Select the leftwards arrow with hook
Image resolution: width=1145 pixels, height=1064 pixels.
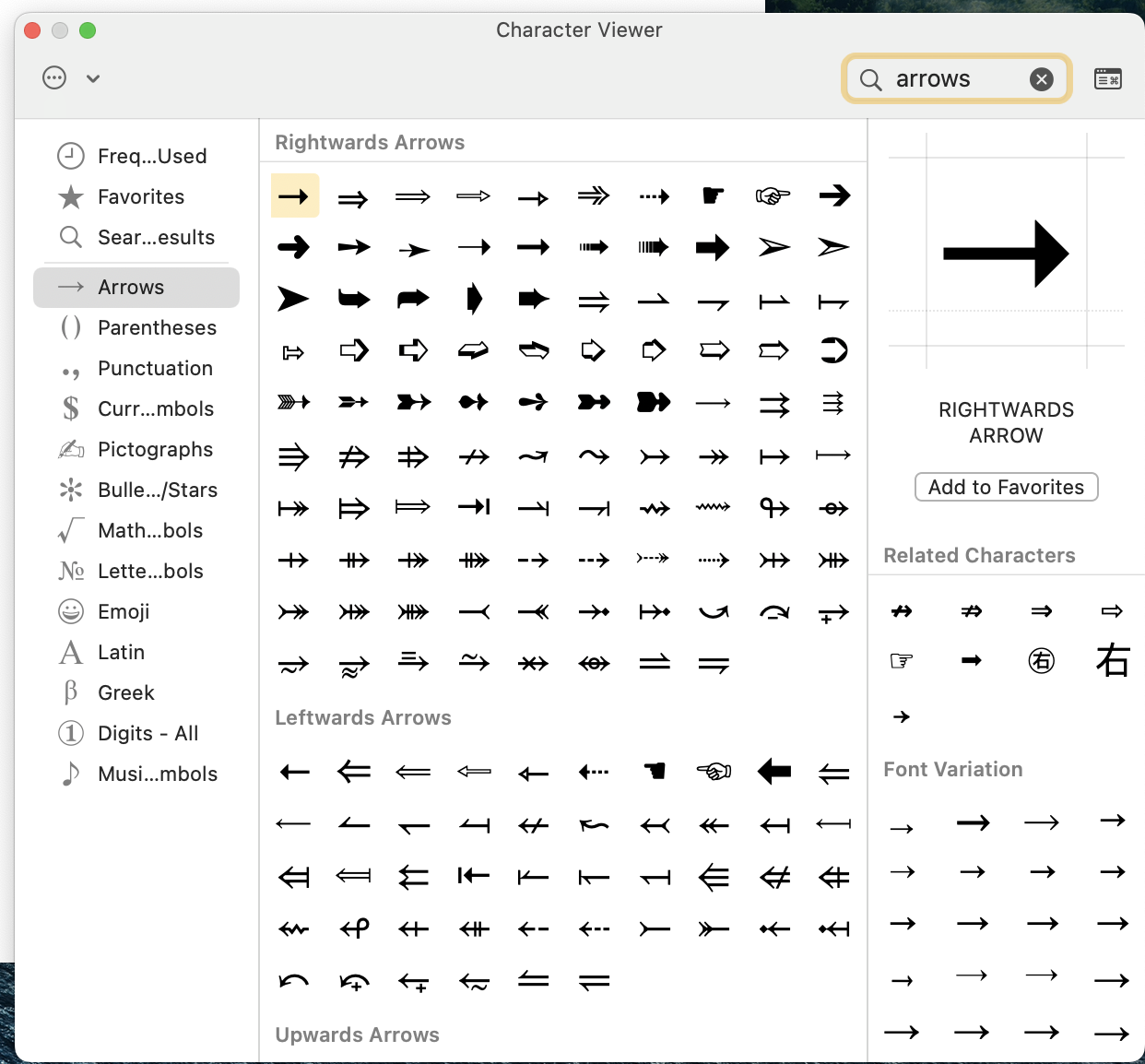pos(355,928)
